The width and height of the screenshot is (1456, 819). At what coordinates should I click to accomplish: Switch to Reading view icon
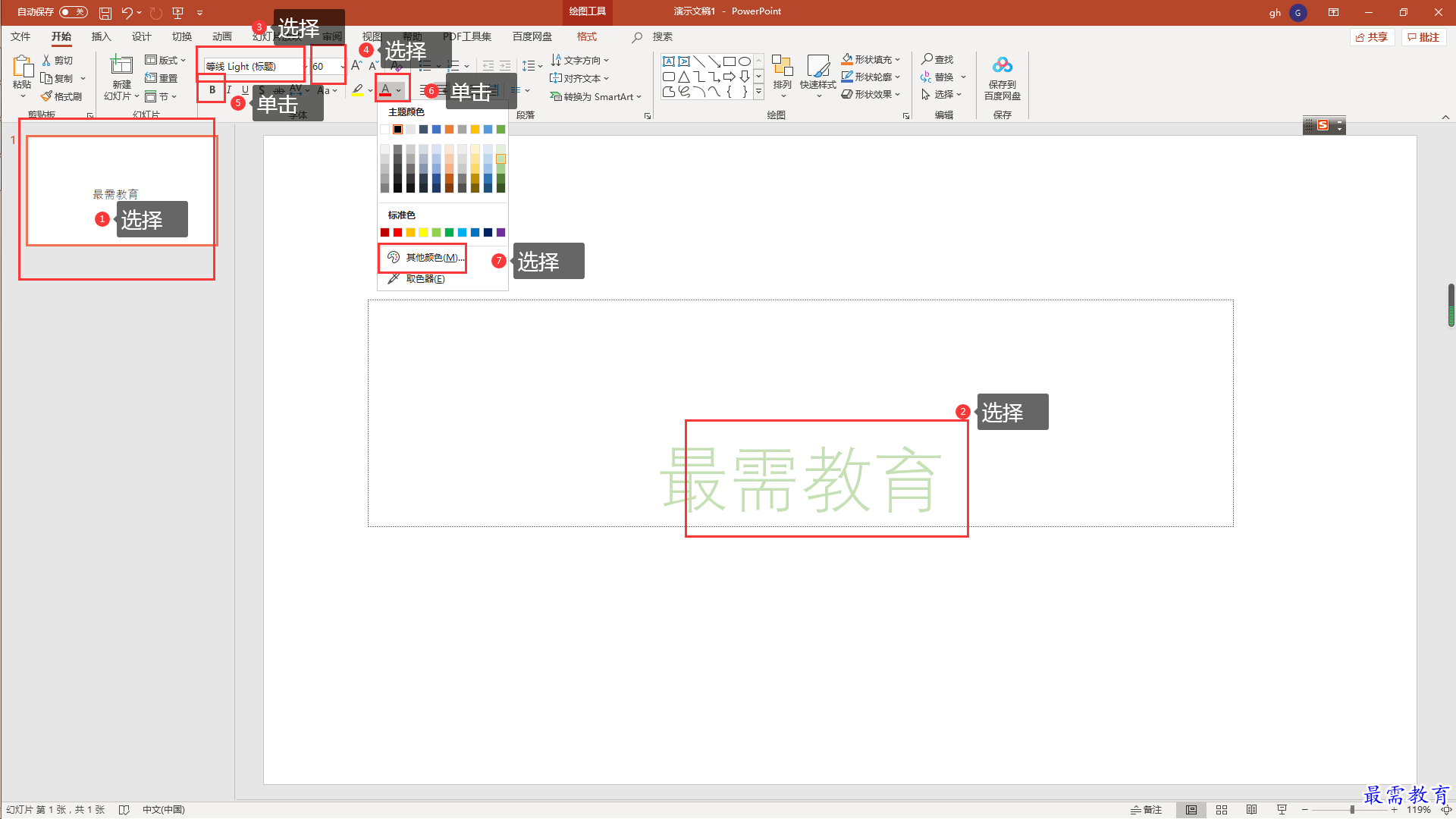pos(1251,810)
